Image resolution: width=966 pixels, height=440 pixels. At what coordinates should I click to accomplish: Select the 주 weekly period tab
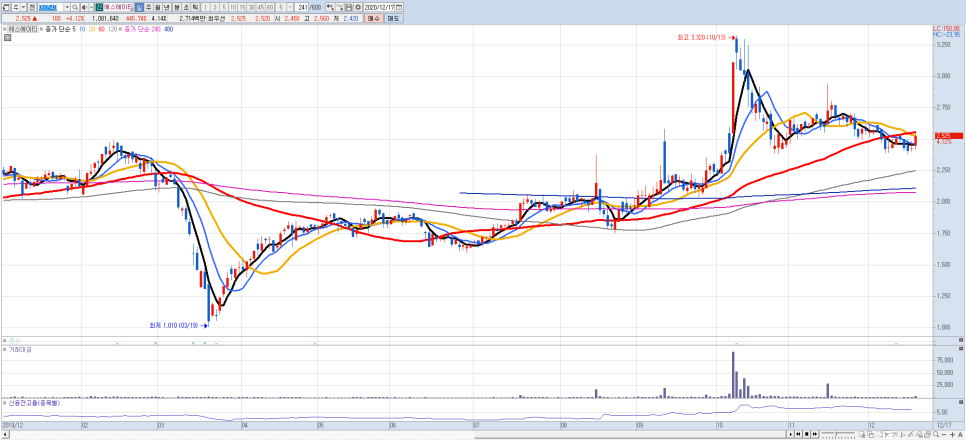click(148, 7)
